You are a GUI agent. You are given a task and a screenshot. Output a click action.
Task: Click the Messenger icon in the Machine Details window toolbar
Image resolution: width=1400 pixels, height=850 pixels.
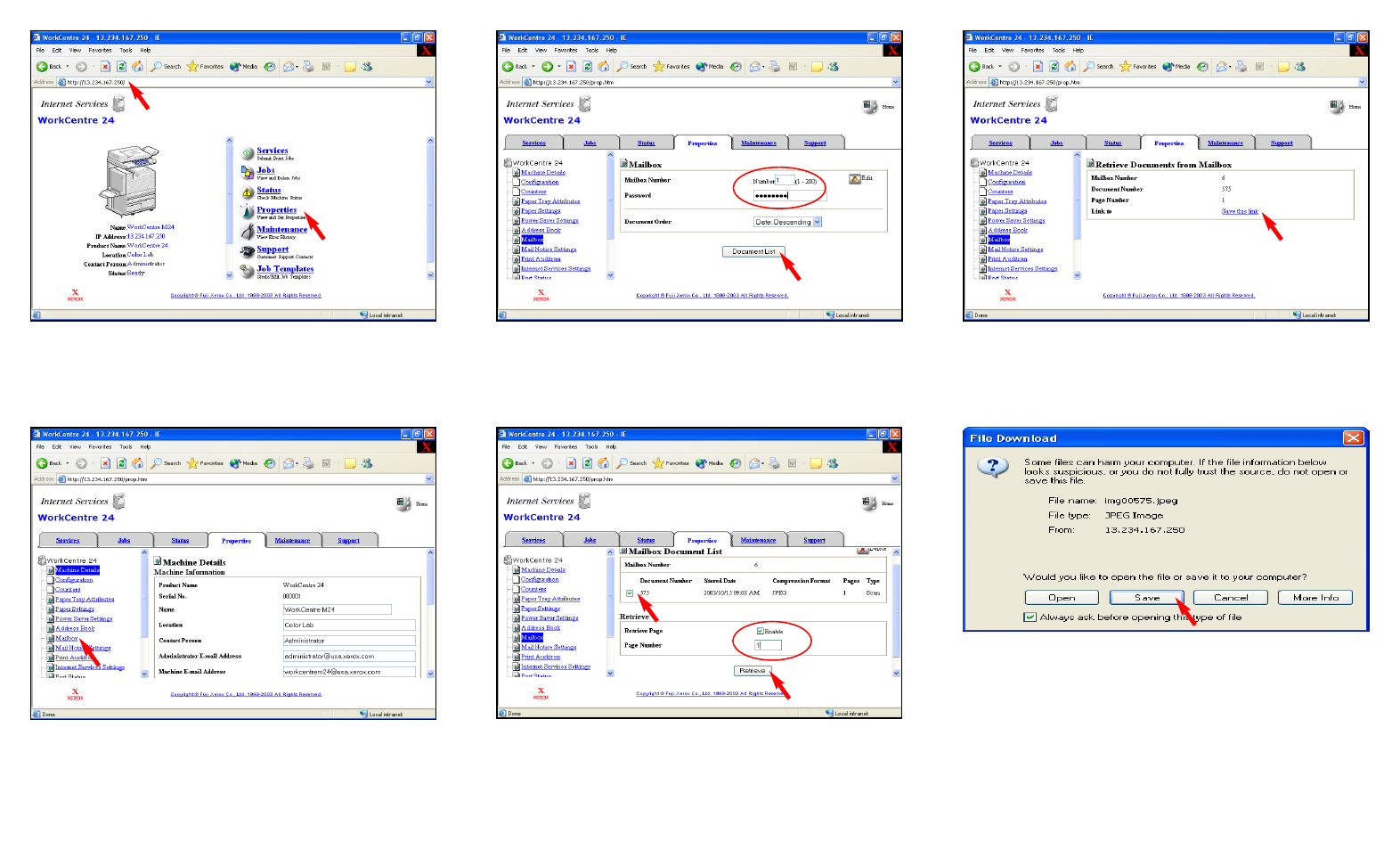367,463
